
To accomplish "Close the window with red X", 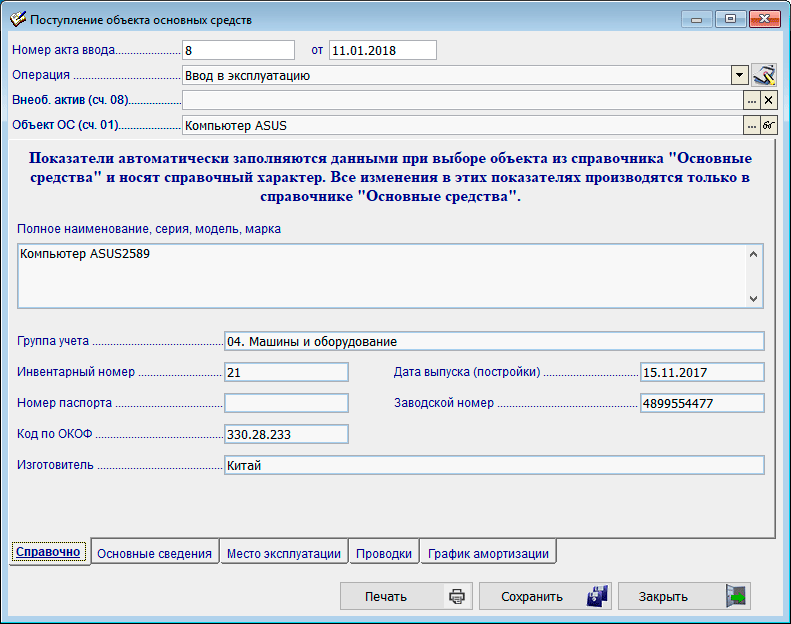I will [764, 19].
